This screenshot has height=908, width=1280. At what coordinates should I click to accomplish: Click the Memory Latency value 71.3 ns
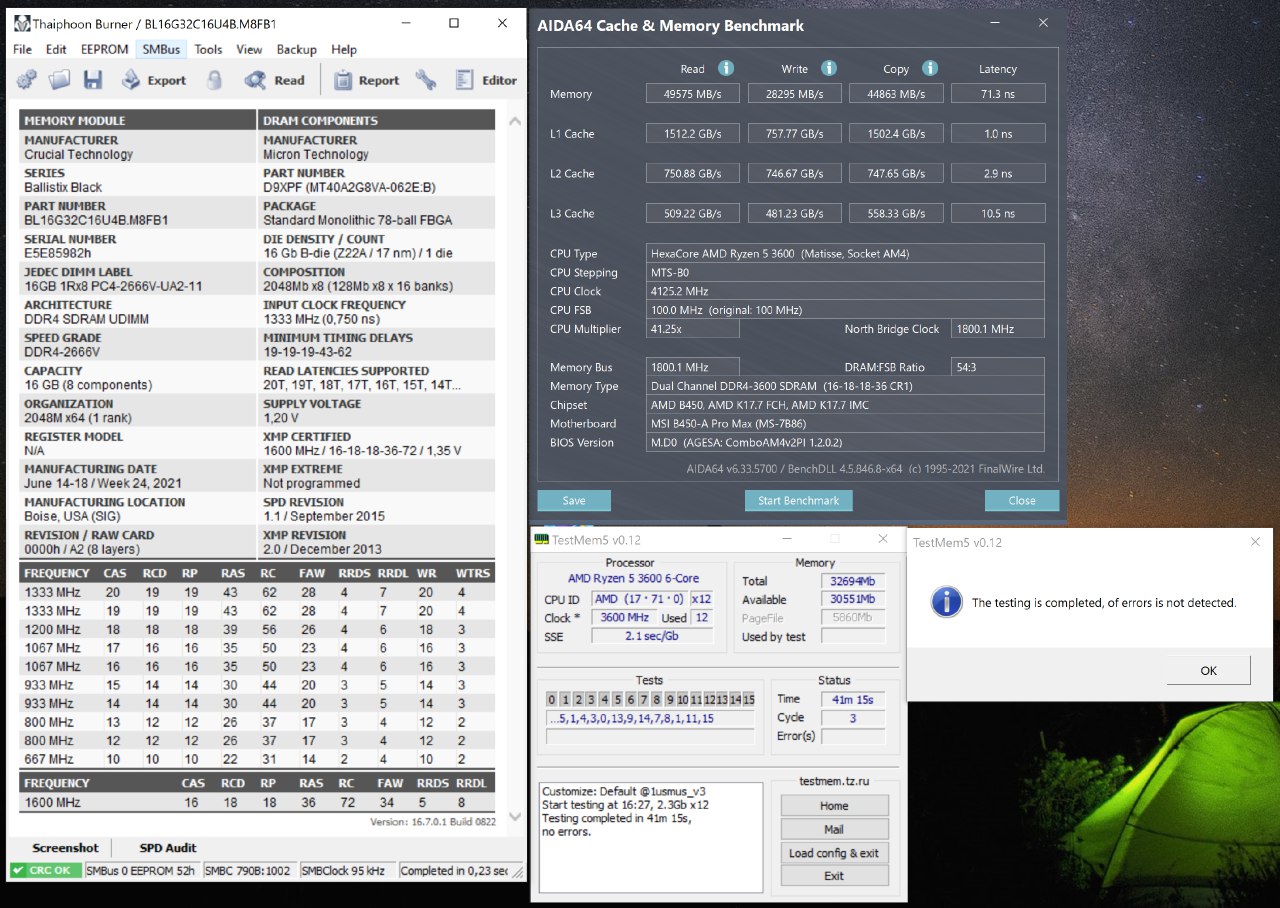click(x=998, y=93)
